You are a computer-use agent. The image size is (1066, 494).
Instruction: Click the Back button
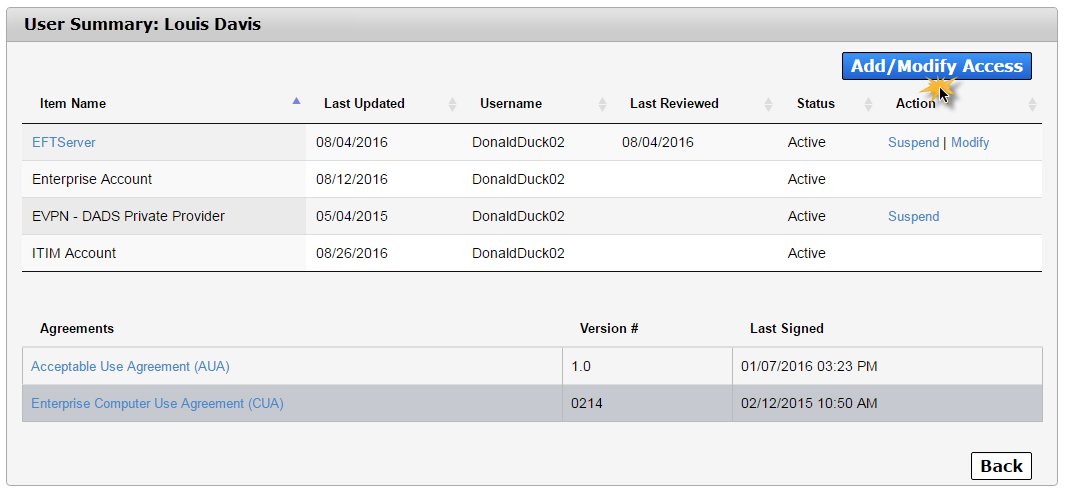tap(1001, 466)
